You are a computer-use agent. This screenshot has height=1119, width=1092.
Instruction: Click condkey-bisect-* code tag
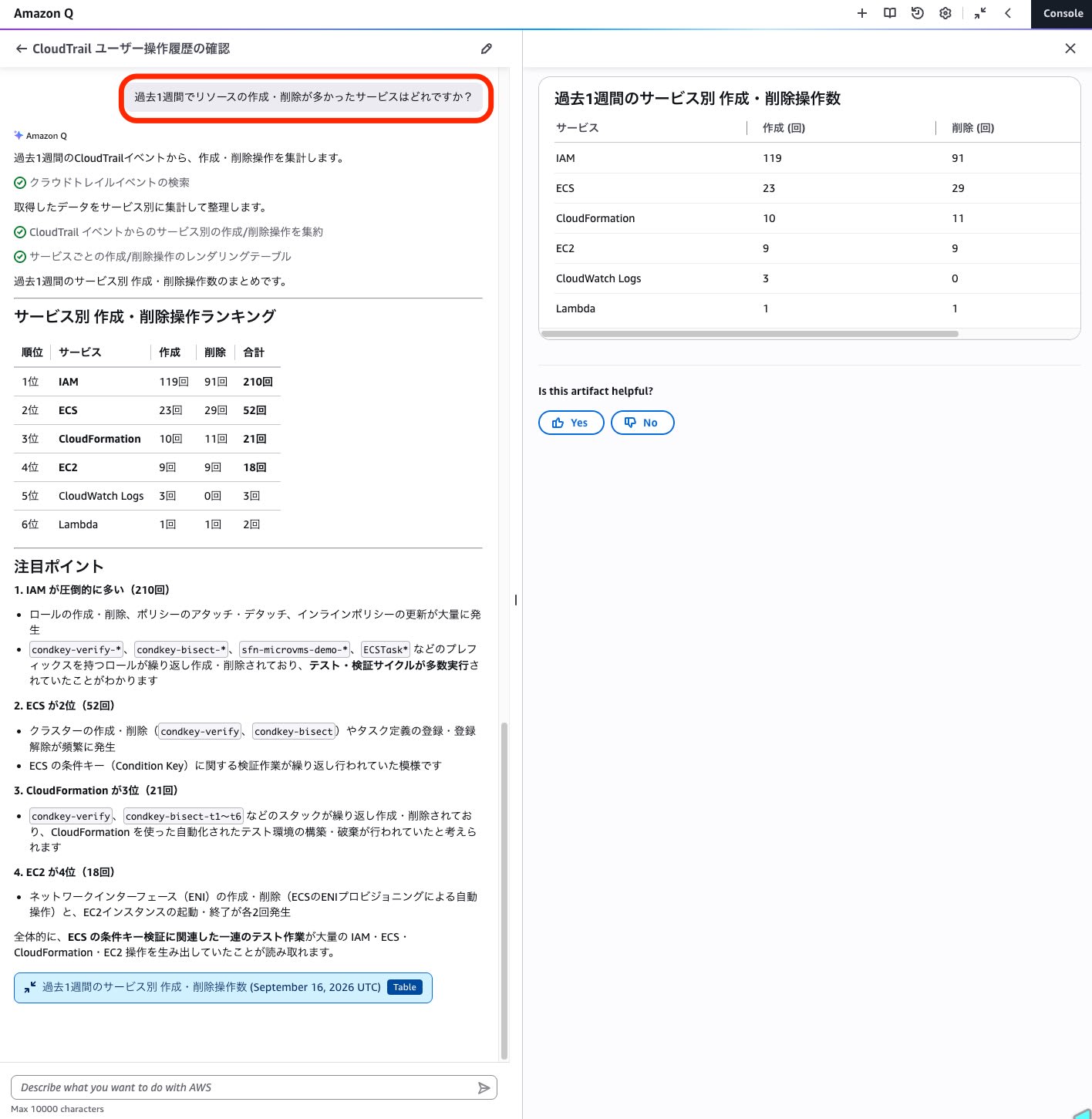click(x=181, y=649)
